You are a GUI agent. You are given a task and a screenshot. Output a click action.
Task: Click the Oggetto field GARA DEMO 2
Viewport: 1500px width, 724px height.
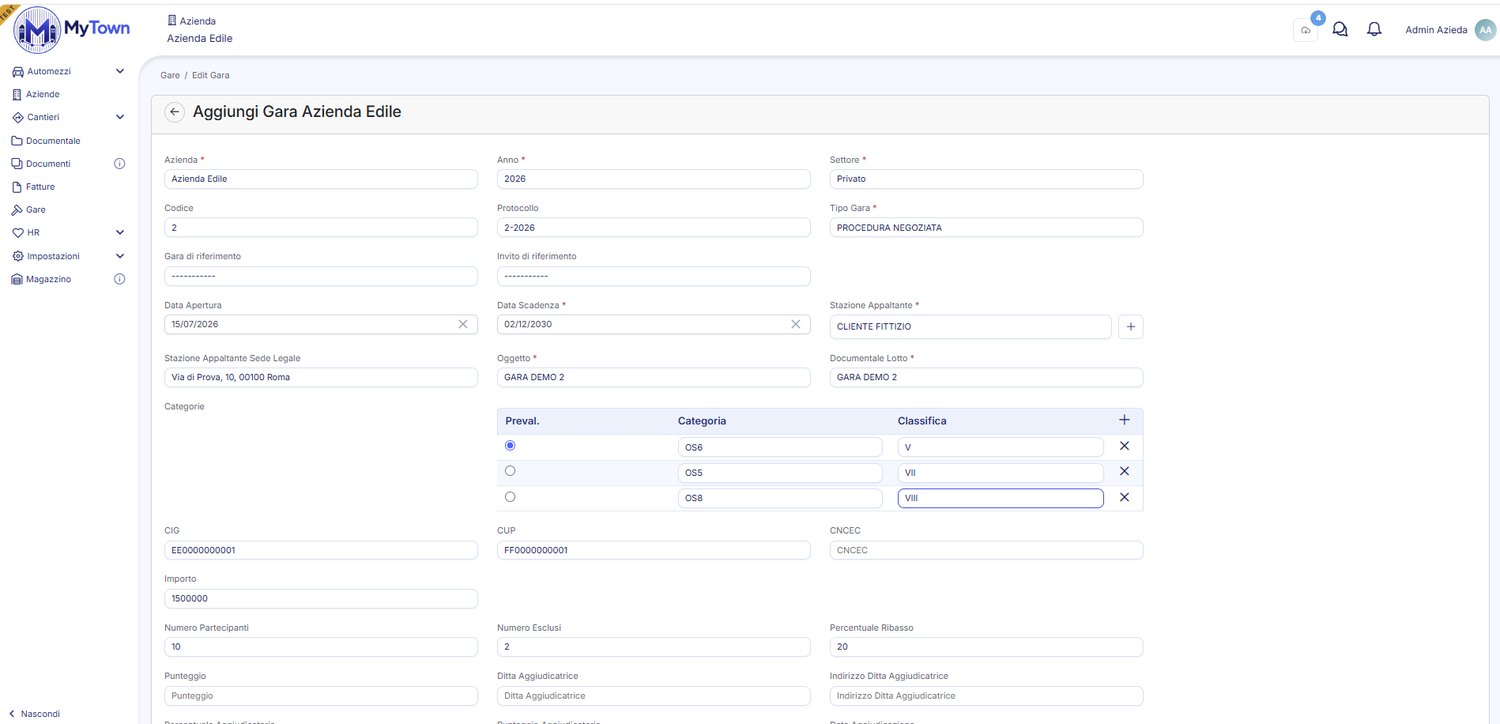pos(654,377)
